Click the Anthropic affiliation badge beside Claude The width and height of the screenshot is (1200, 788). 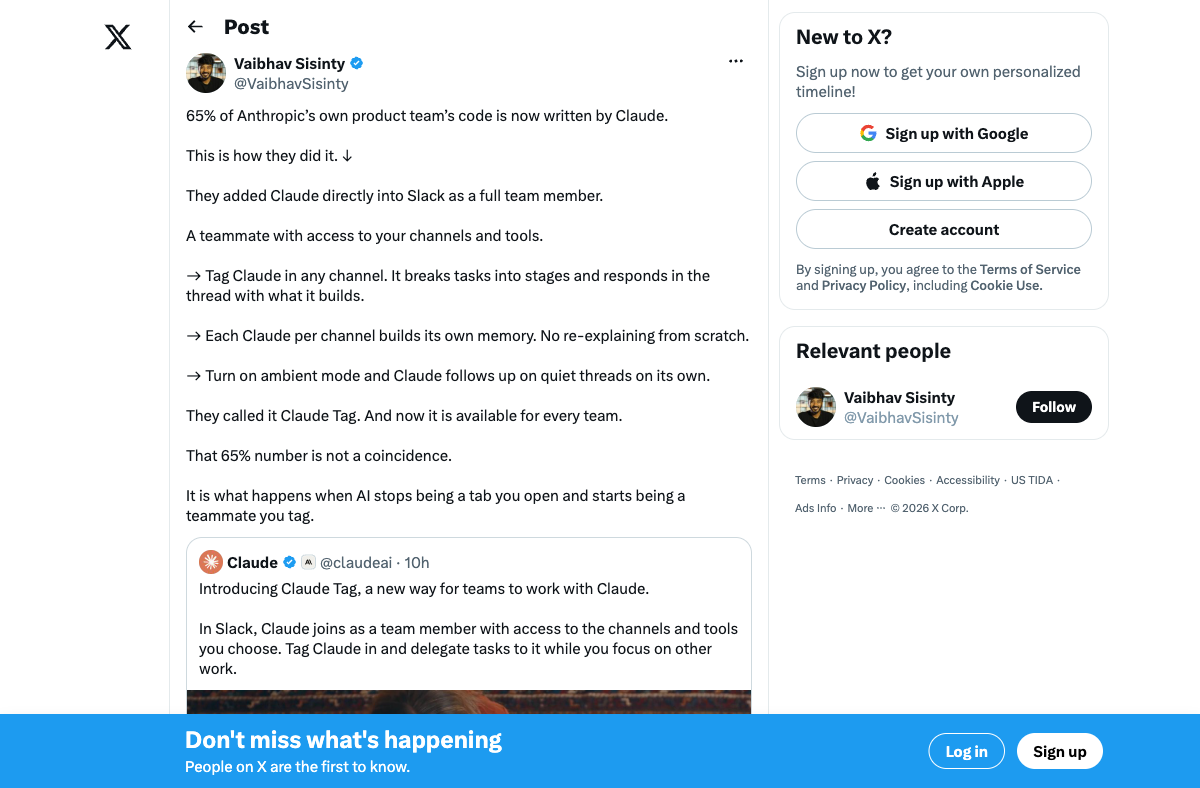(308, 562)
